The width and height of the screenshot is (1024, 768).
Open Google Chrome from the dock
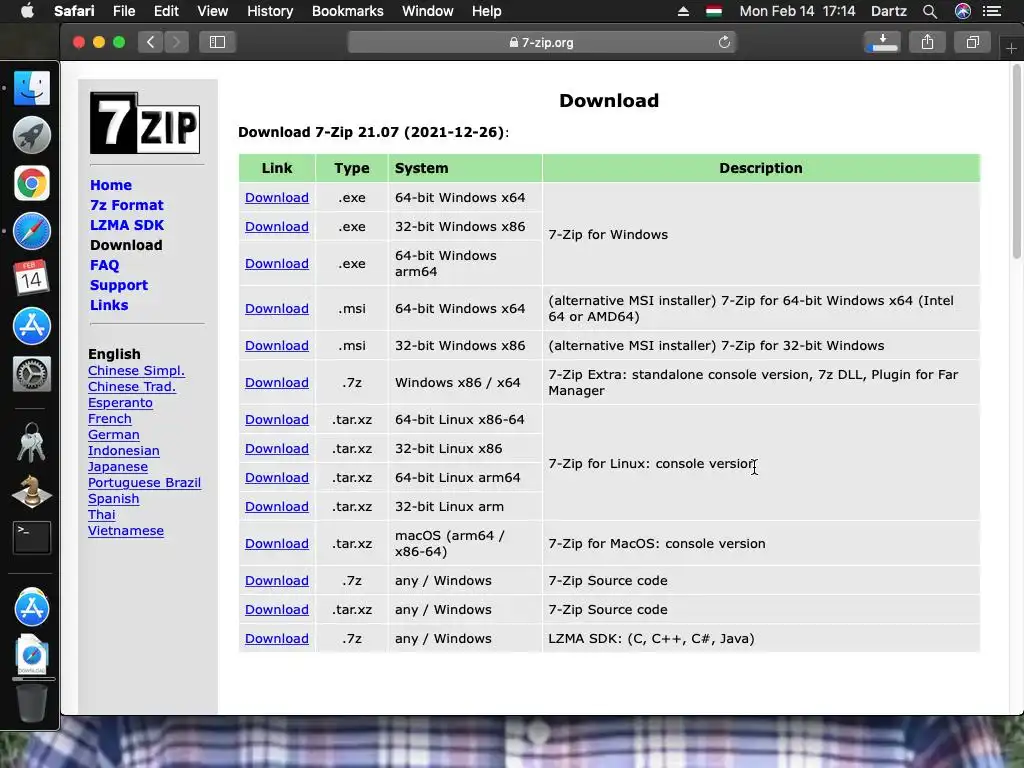click(x=31, y=184)
